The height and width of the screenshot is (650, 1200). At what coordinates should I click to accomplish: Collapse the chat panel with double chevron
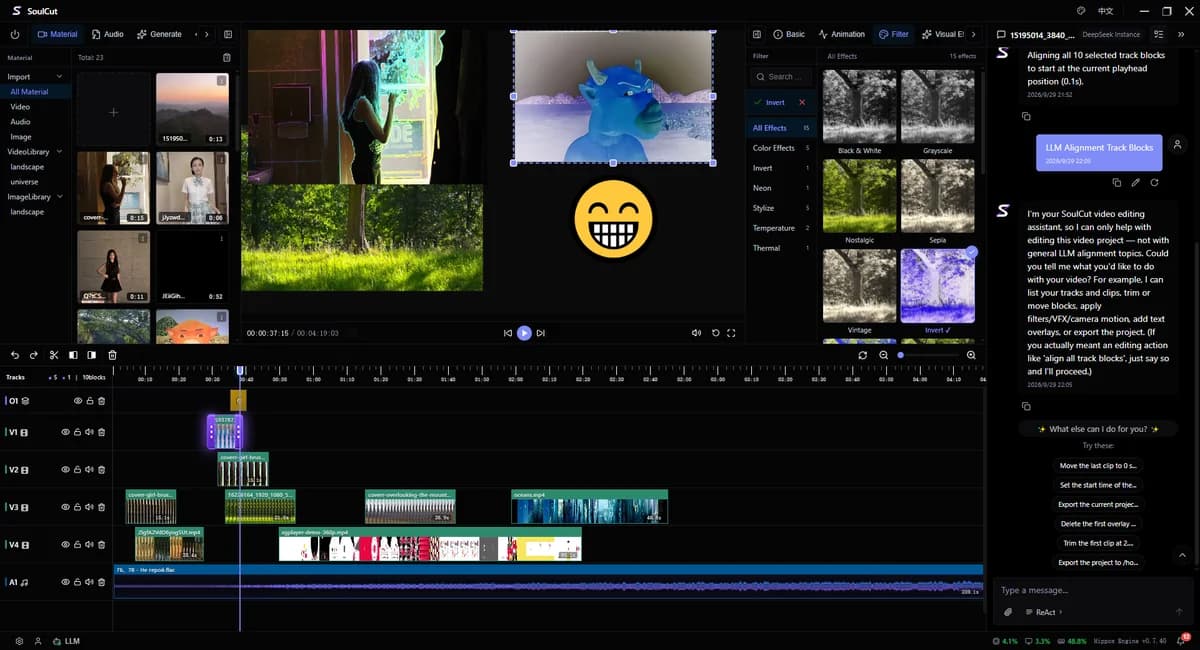pos(1181,34)
